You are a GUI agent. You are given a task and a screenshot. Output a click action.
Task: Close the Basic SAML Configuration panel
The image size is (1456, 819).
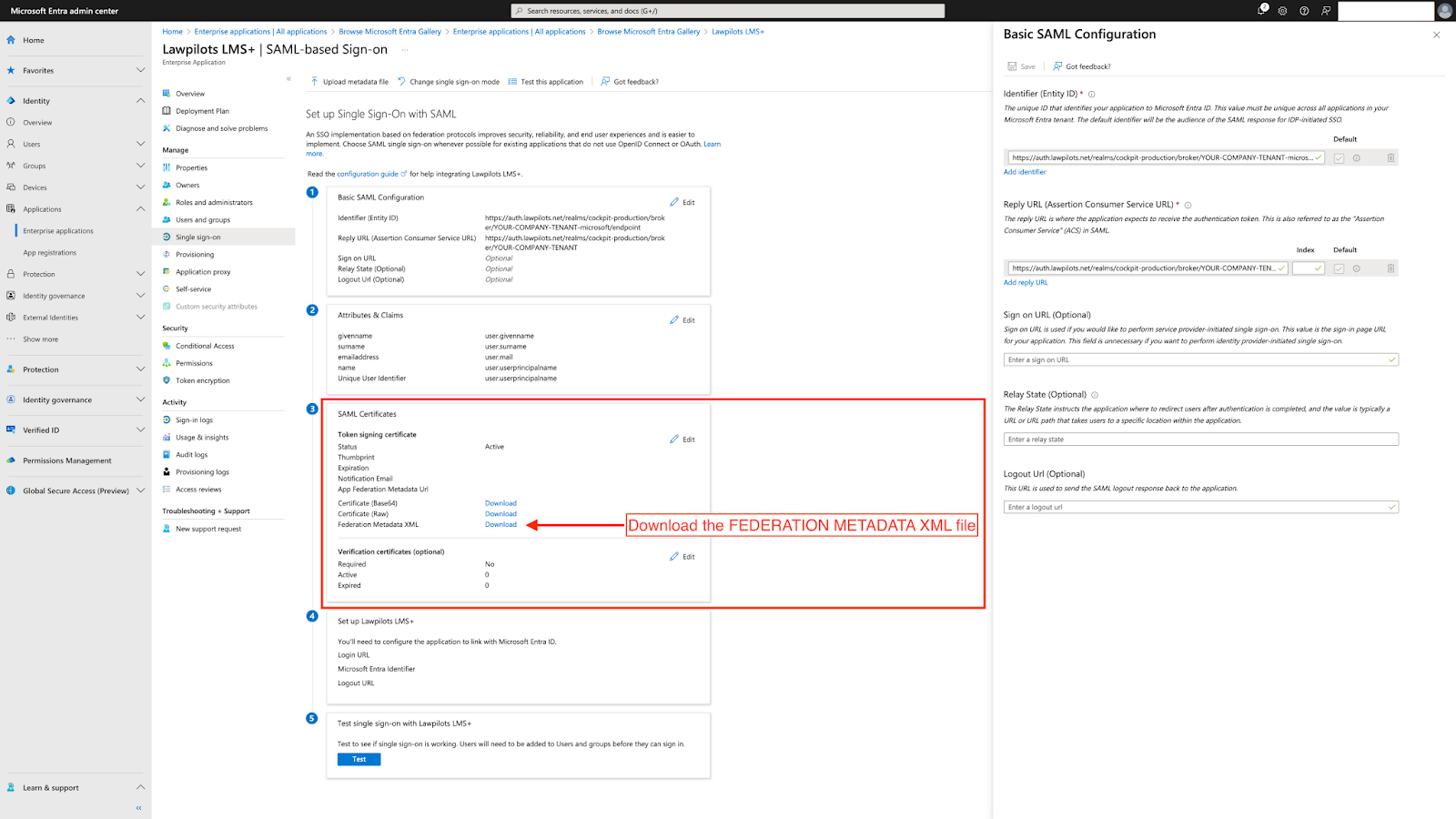pyautogui.click(x=1436, y=35)
